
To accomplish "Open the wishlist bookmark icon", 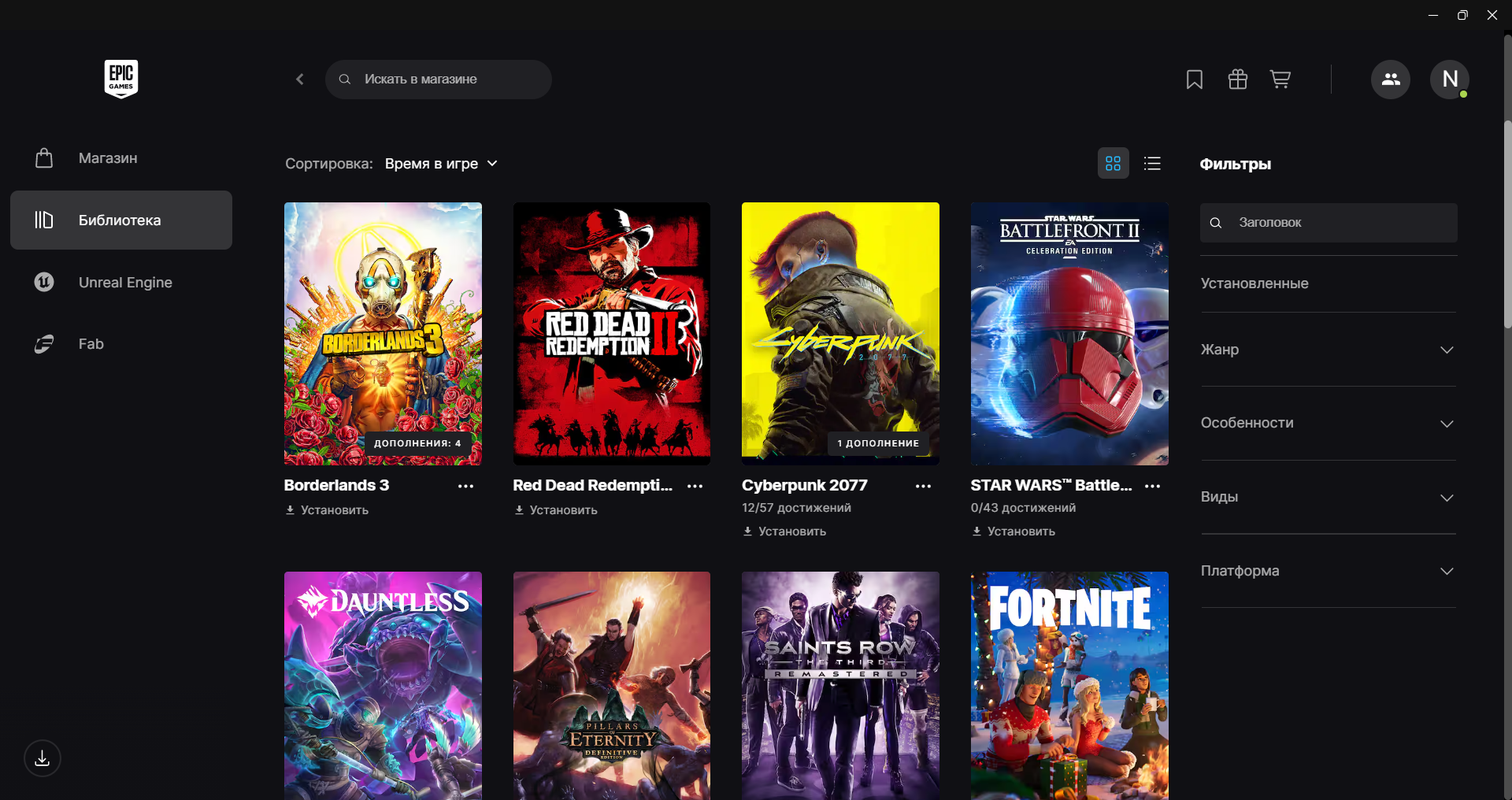I will click(1195, 80).
